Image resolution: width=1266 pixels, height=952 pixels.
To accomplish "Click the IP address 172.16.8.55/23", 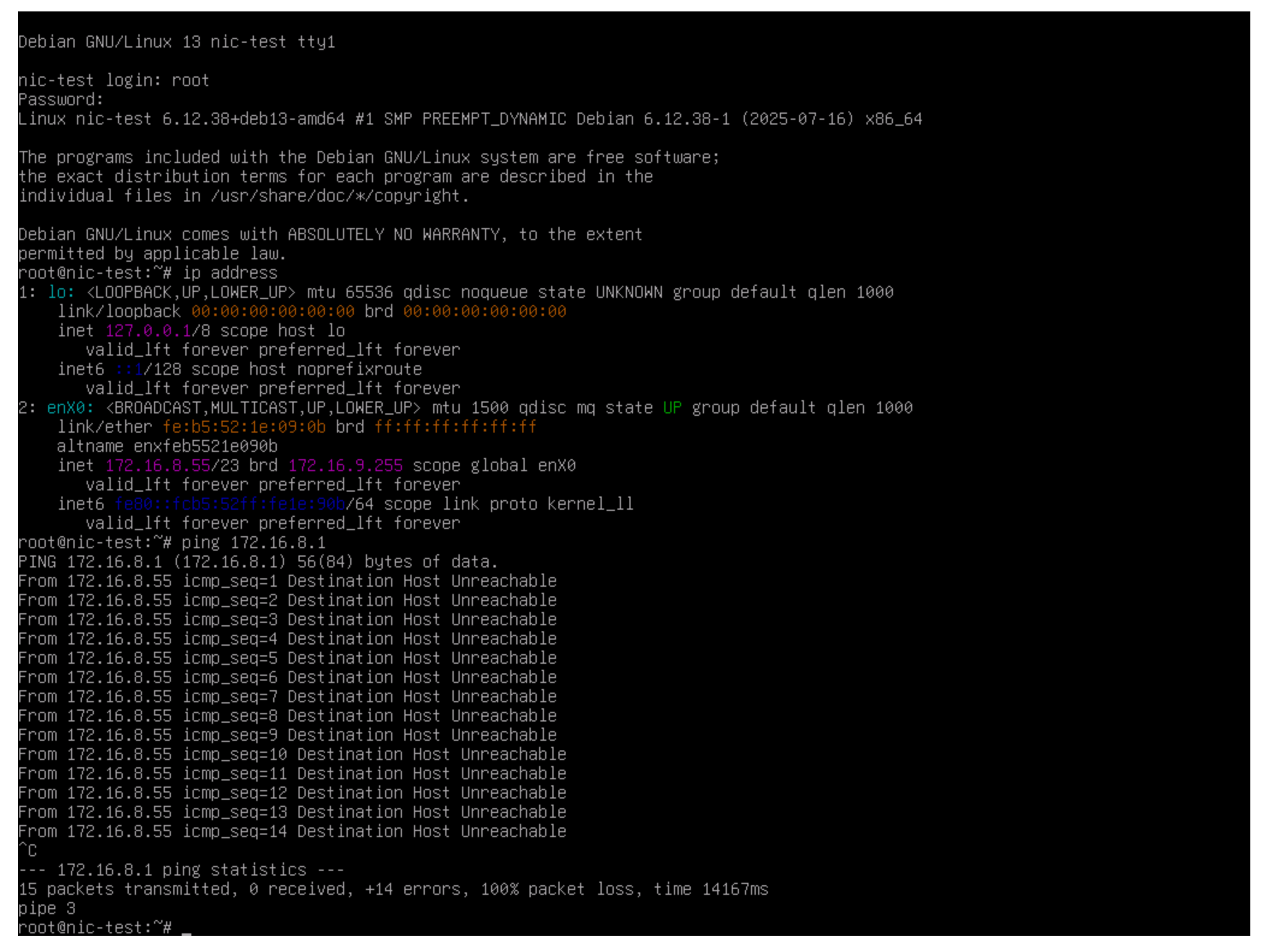I will coord(171,466).
